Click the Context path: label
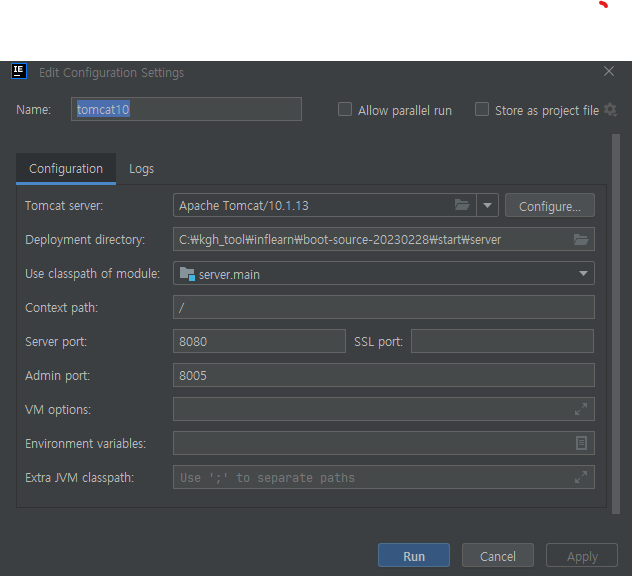Screen dimensions: 632x576 (62, 308)
